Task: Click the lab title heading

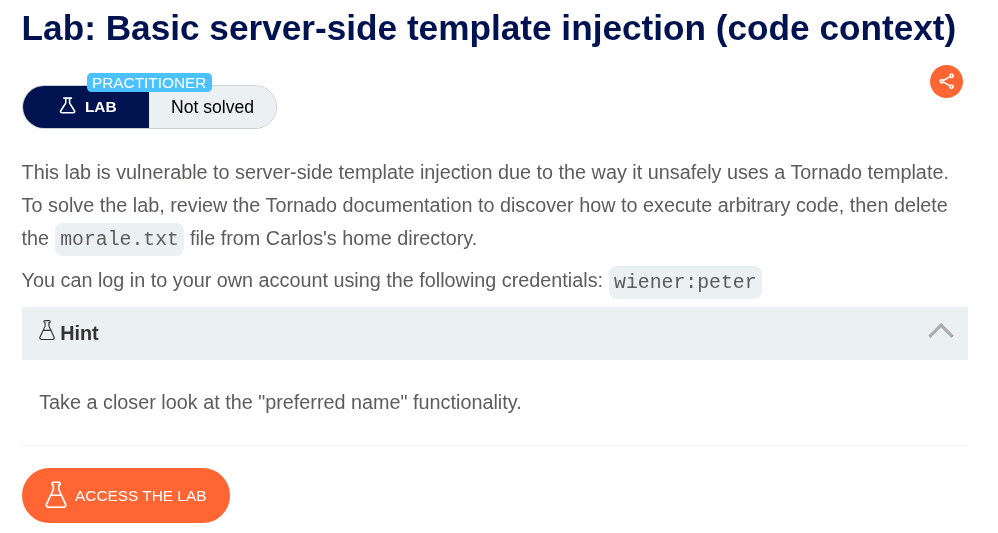Action: (488, 28)
